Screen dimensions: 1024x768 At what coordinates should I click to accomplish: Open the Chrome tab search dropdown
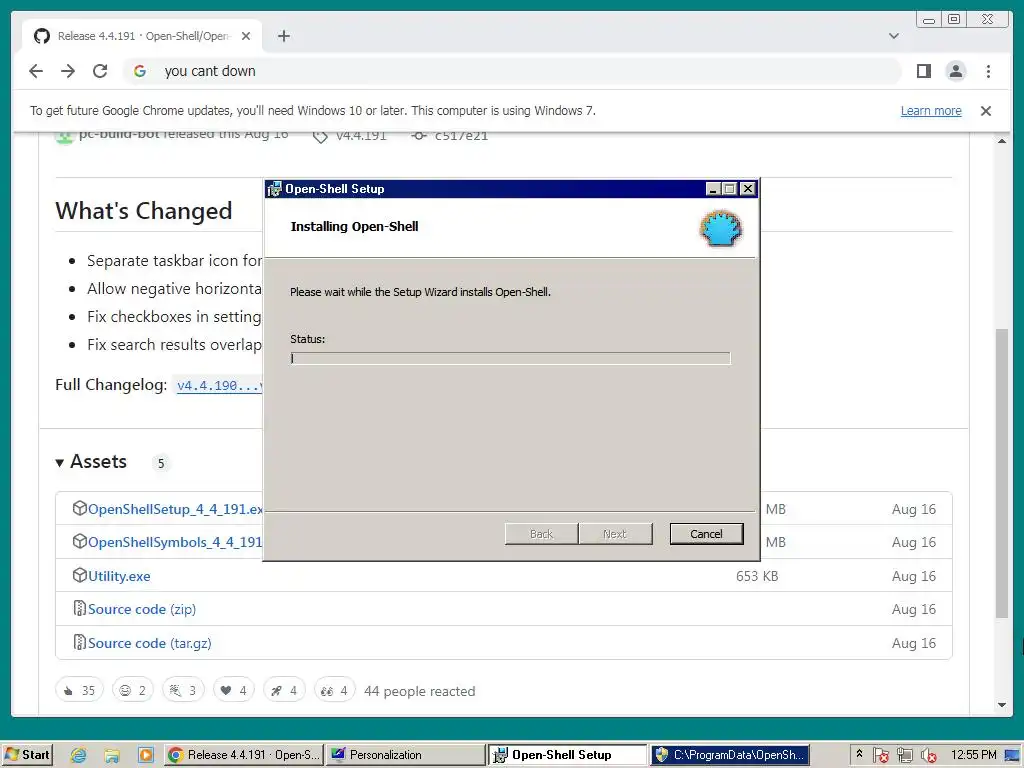click(x=893, y=36)
